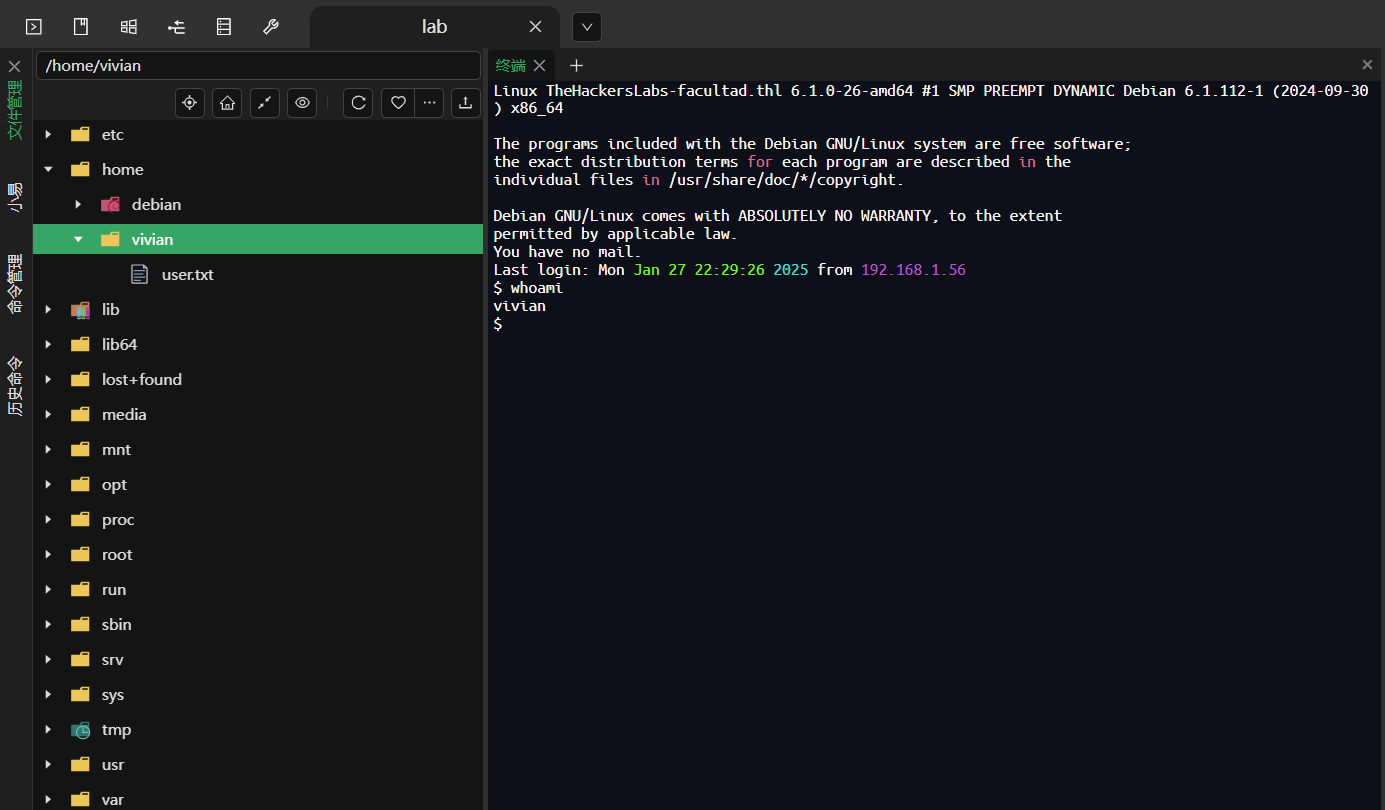Select the var folder name

pyautogui.click(x=113, y=800)
